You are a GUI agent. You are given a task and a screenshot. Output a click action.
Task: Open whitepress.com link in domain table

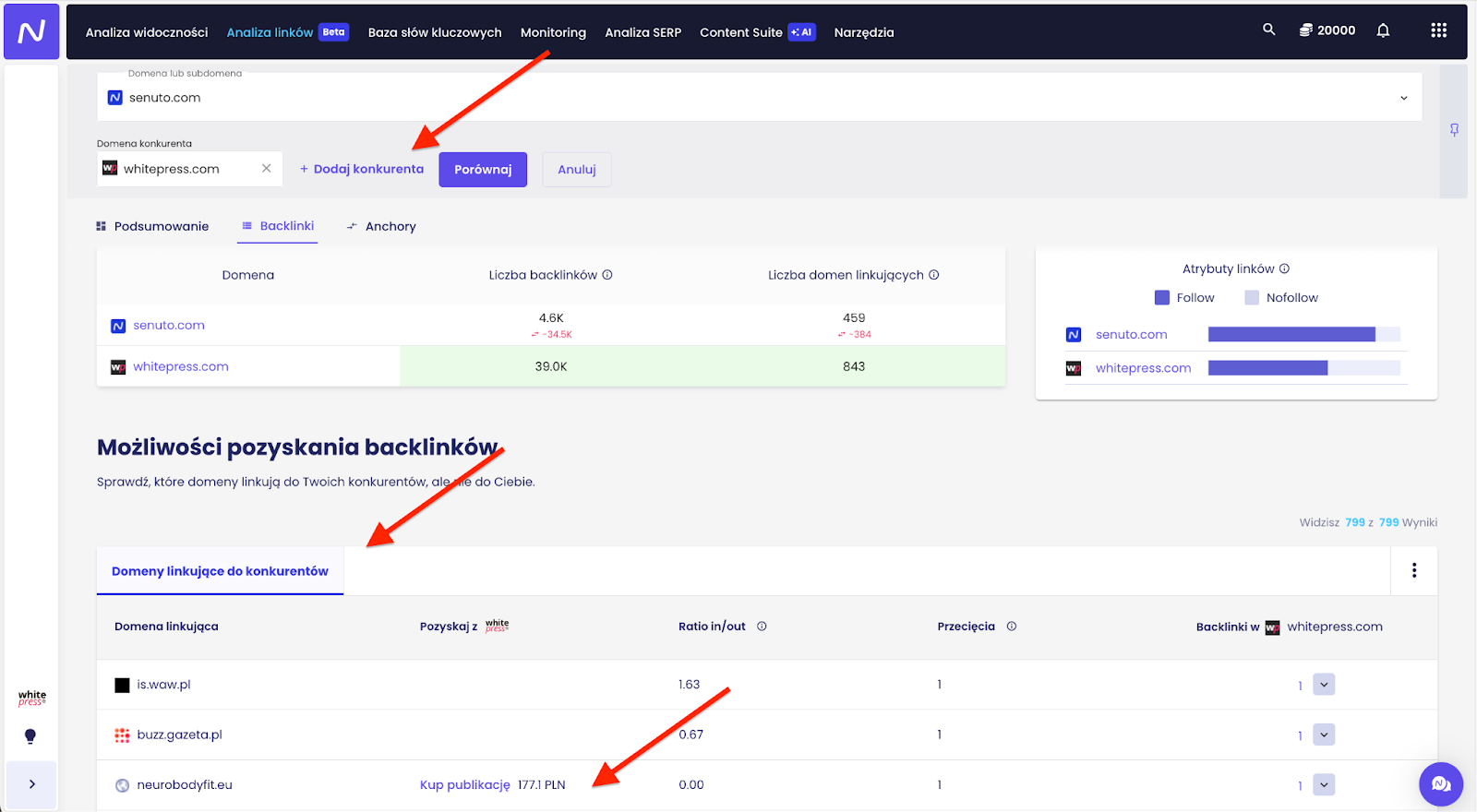tap(181, 366)
